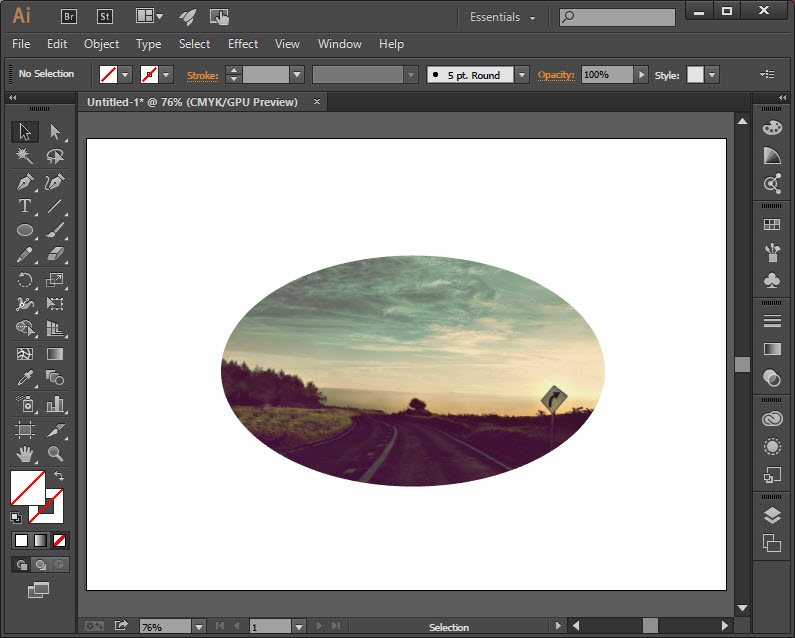This screenshot has height=638, width=795.
Task: Open the Layers panel
Action: [x=772, y=516]
